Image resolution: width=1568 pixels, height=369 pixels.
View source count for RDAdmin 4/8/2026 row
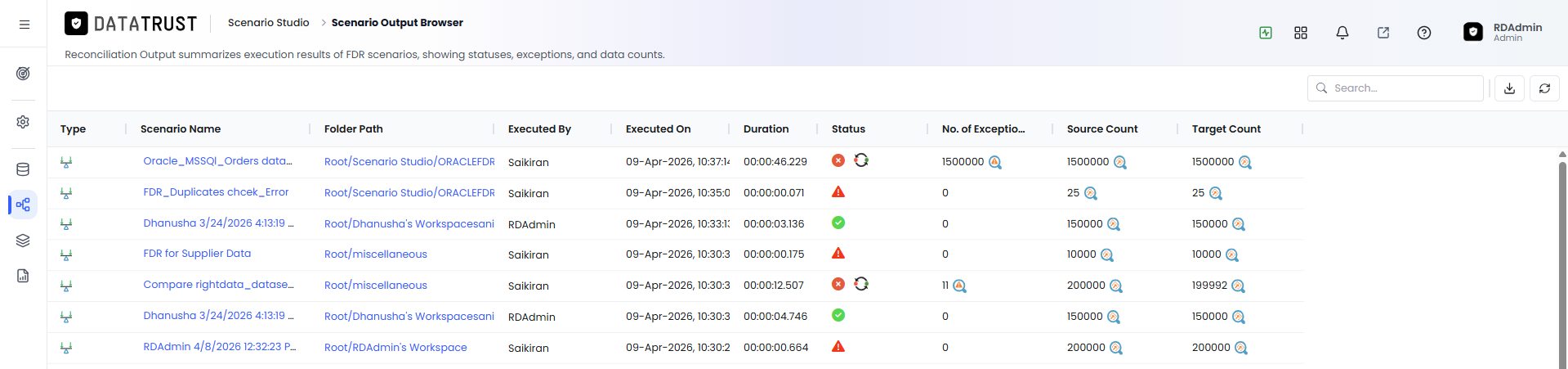click(1116, 348)
